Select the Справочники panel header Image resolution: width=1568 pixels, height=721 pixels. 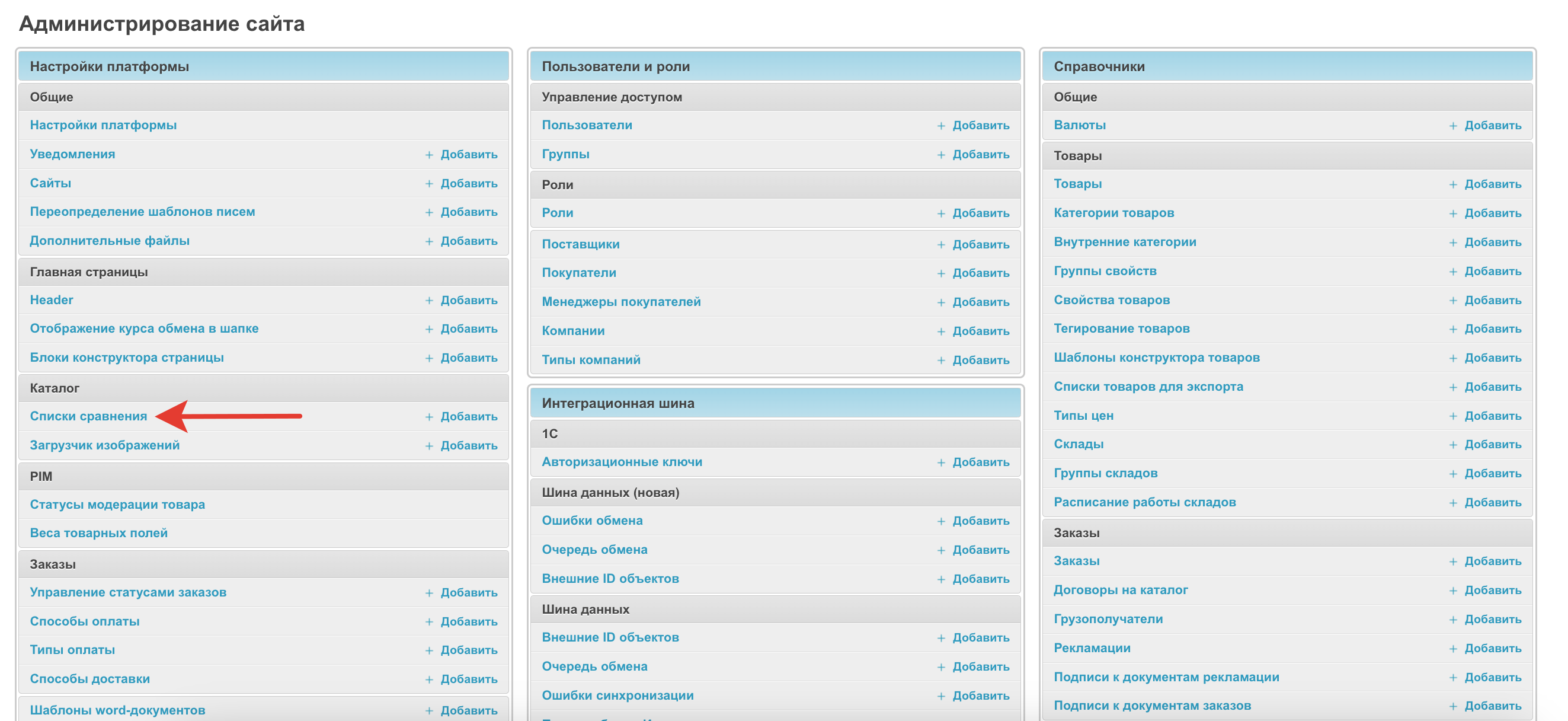(x=1099, y=66)
